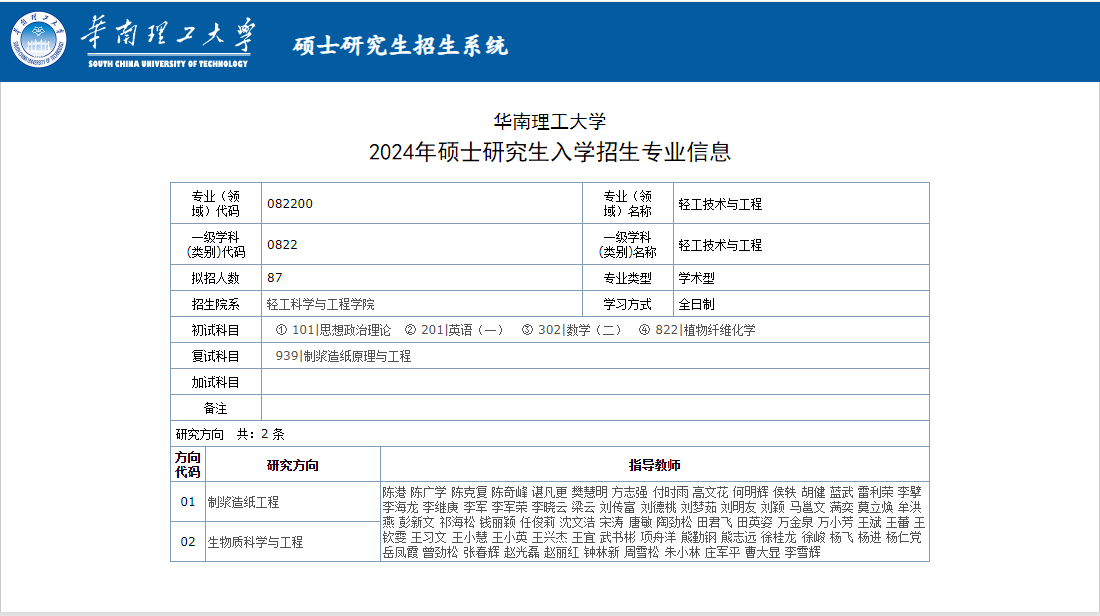1100x616 pixels.
Task: Click the 招生院系 row label
Action: [215, 304]
